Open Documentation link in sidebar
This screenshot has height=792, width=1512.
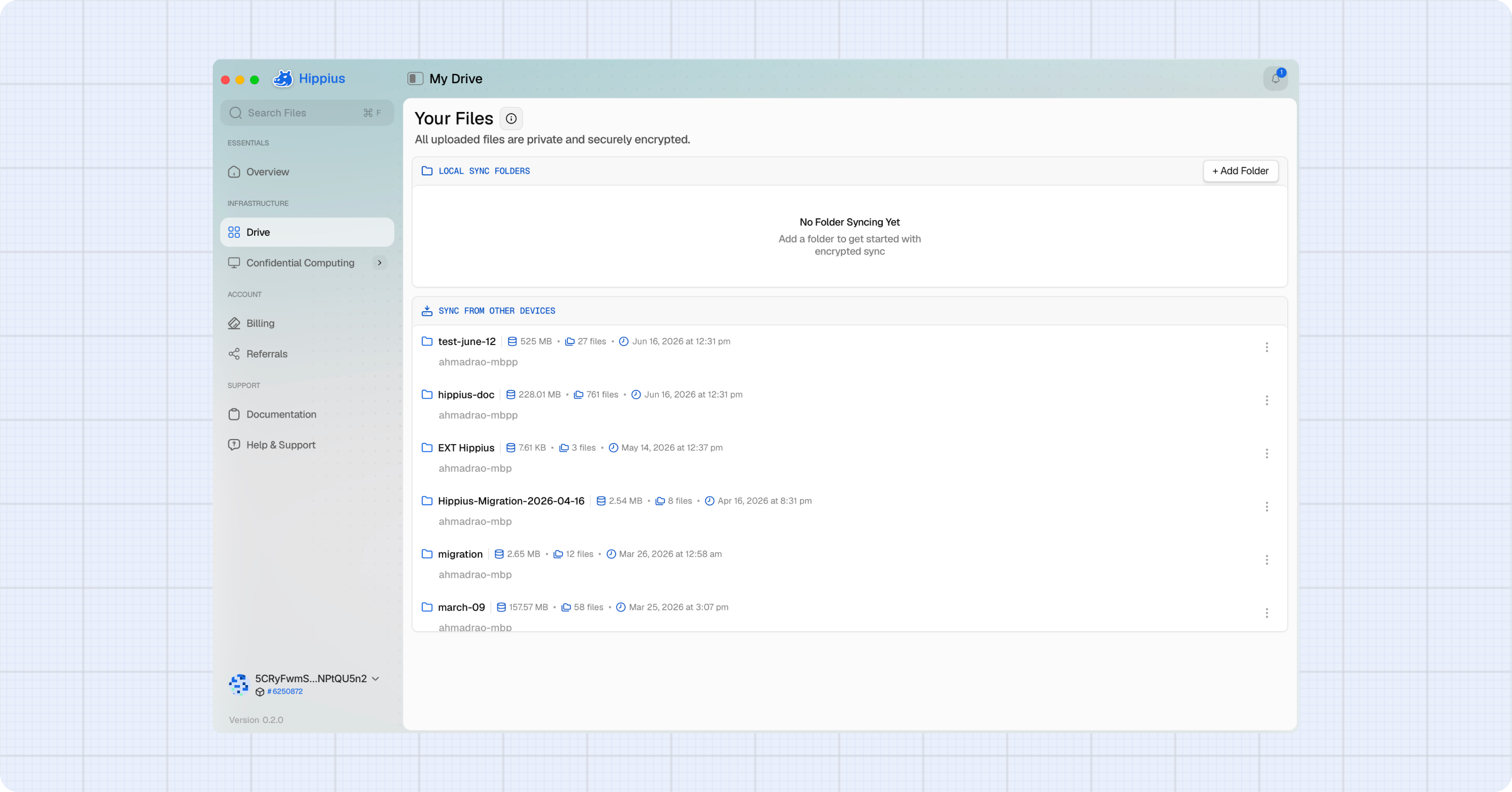click(x=307, y=414)
